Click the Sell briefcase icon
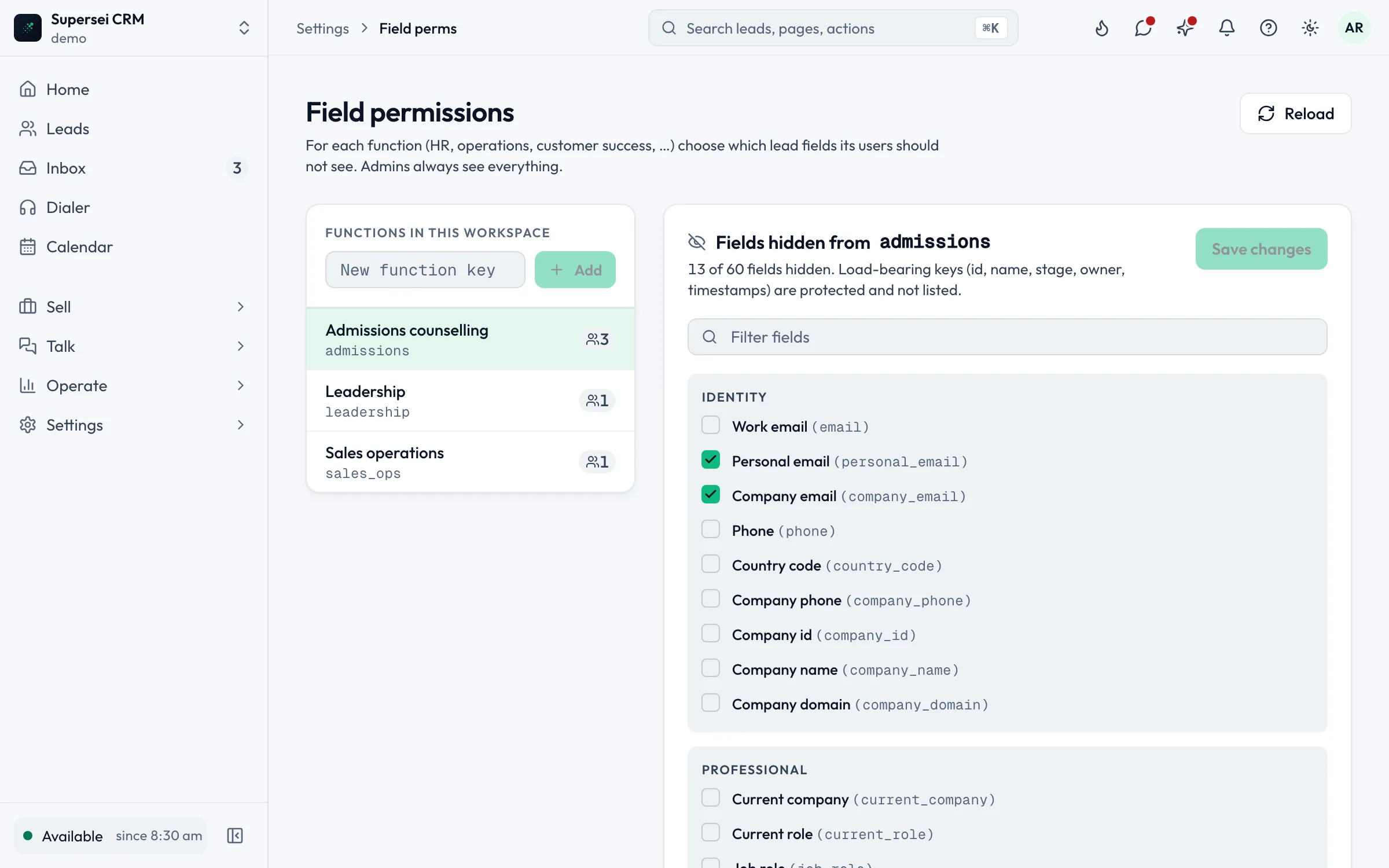1389x868 pixels. pos(28,307)
